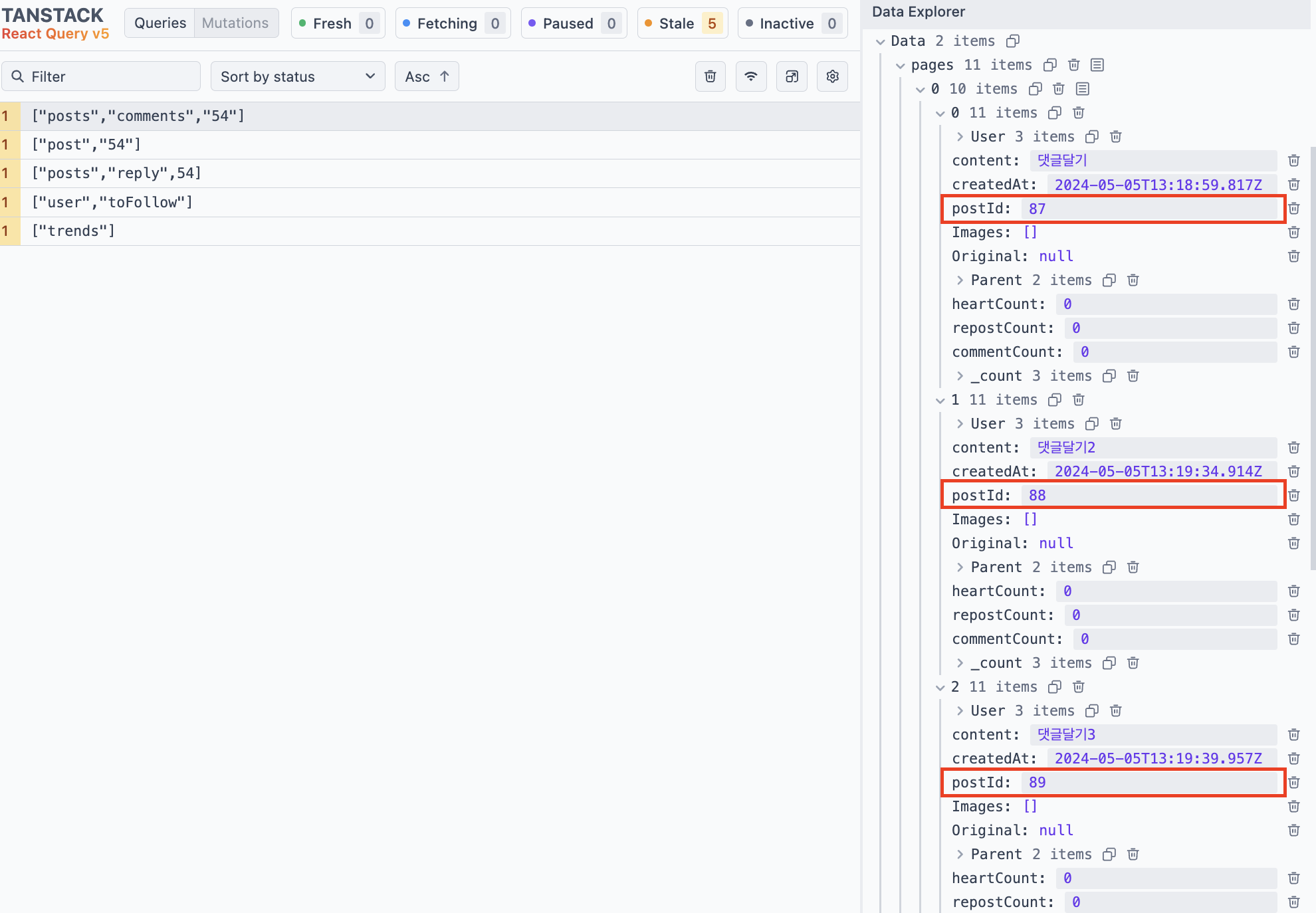Select the ["post","54"] query

point(430,145)
